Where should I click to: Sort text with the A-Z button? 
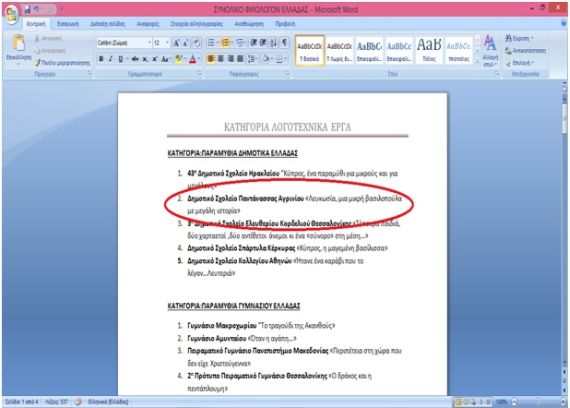pyautogui.click(x=274, y=43)
